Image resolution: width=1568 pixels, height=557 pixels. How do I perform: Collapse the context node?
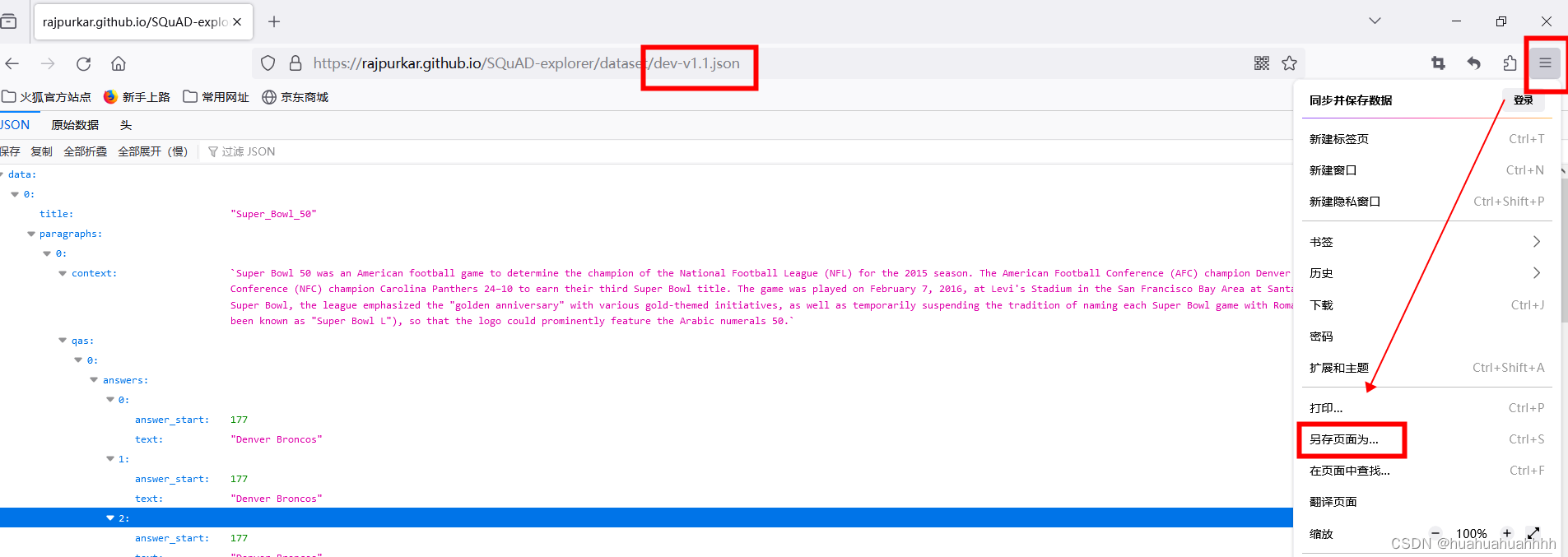click(x=63, y=273)
